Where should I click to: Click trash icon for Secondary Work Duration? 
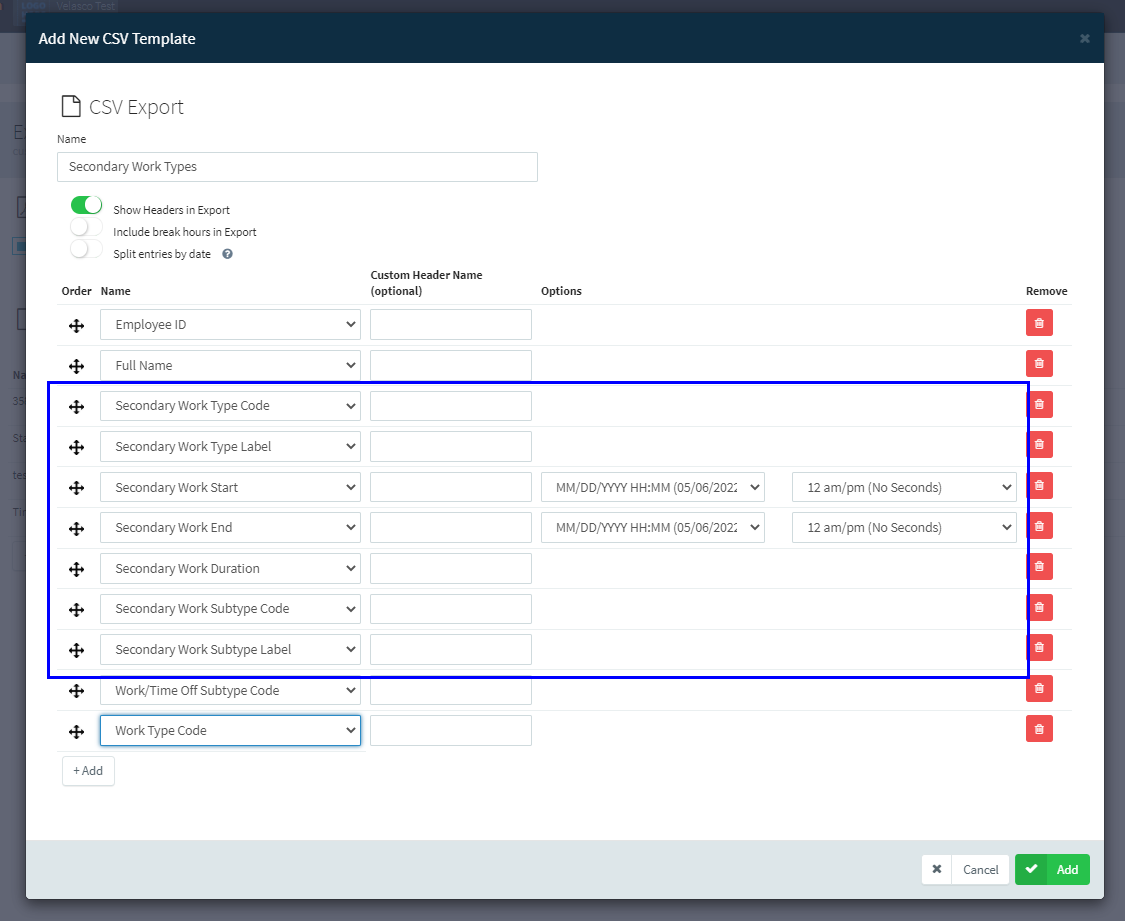(x=1039, y=567)
